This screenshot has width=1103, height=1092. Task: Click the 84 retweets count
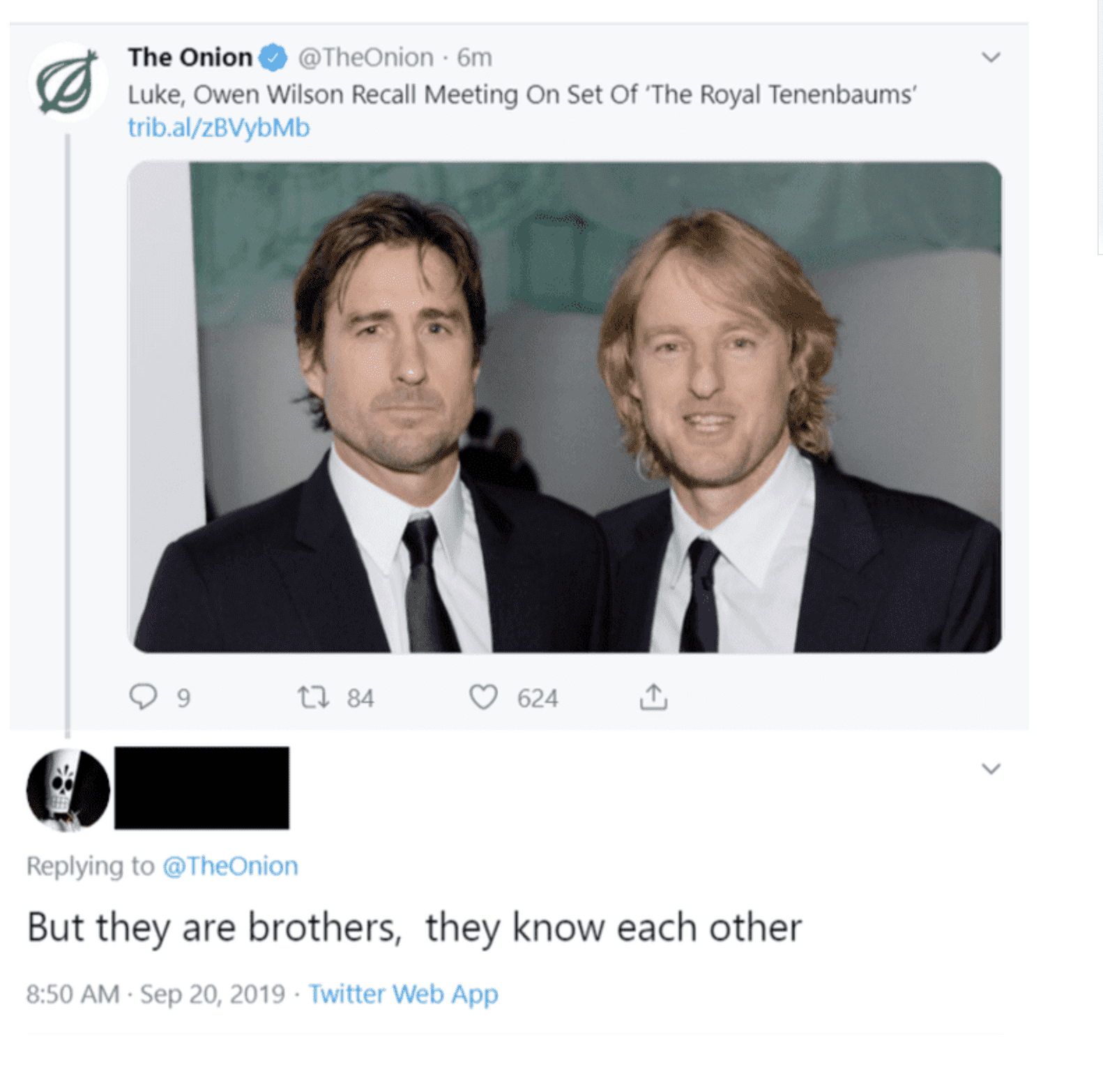tap(360, 698)
